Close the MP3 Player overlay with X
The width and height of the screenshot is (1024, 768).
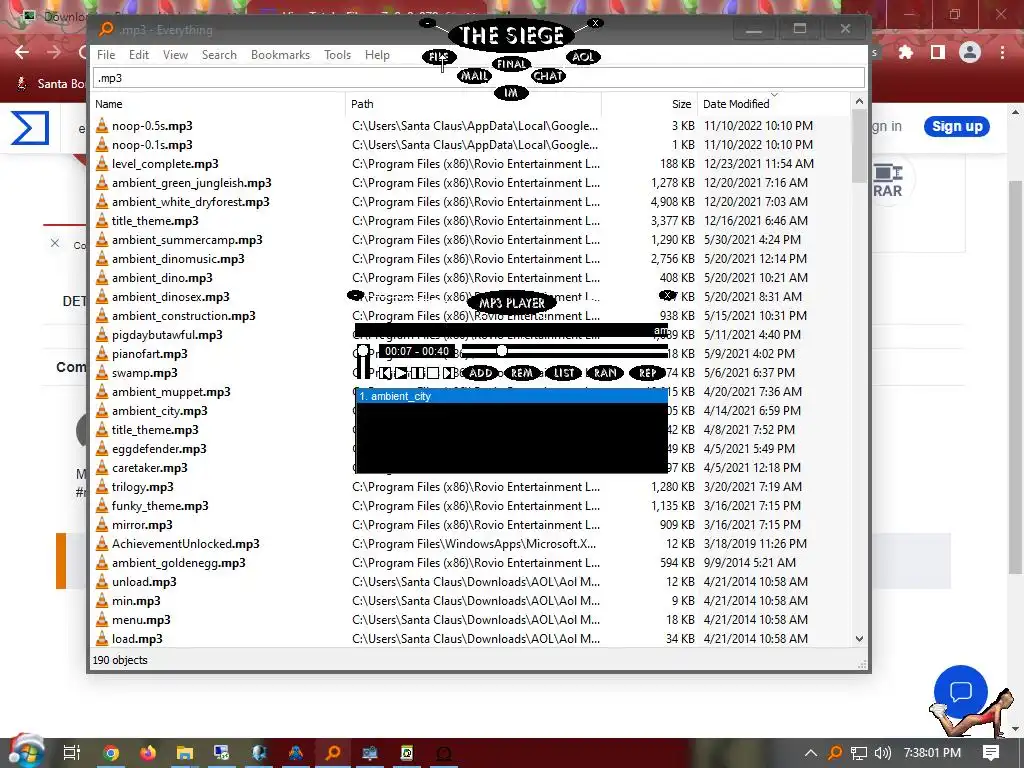tap(667, 295)
